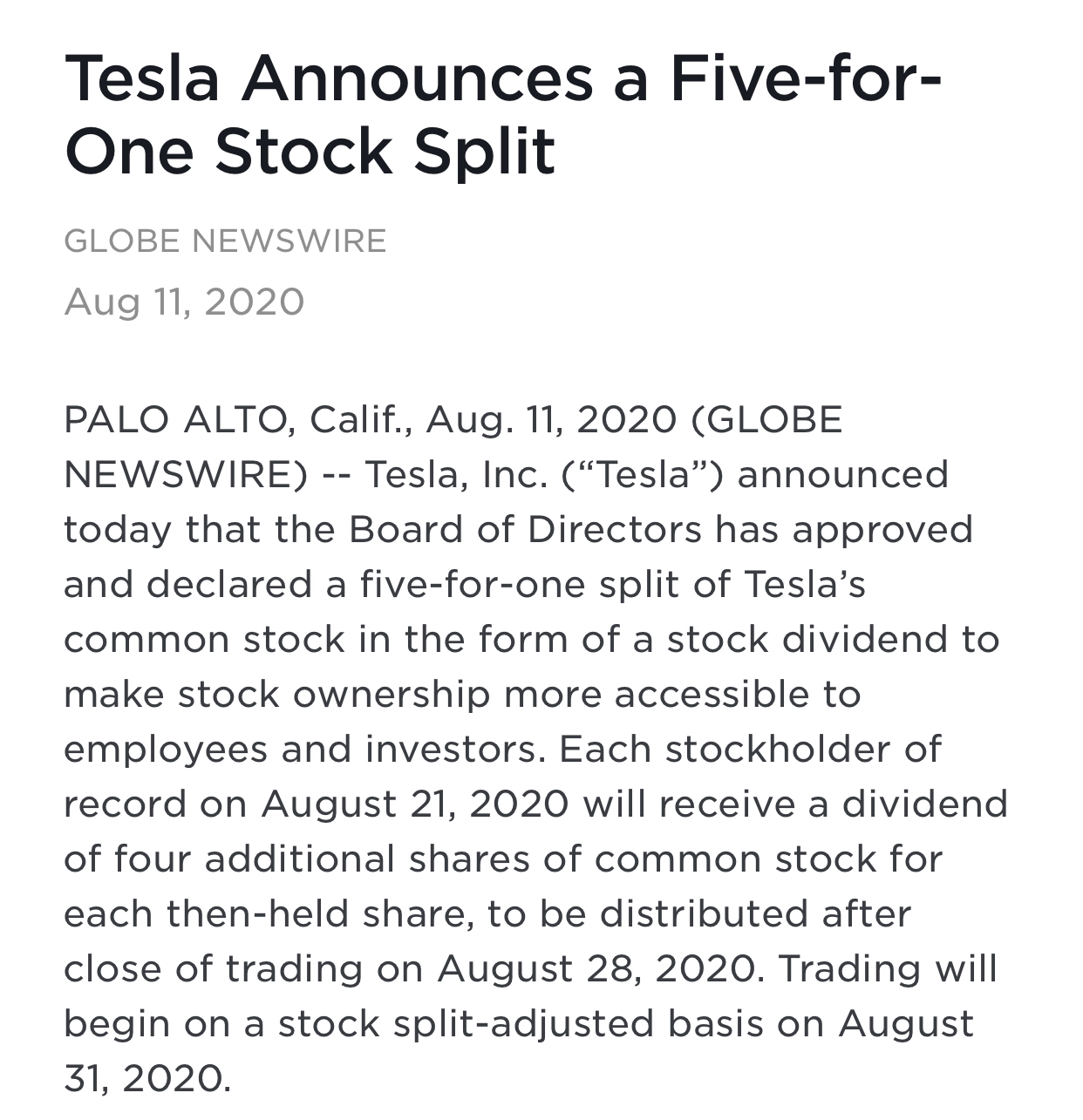This screenshot has height=1120, width=1083.
Task: Click the GLOBE NEWSWIRE source label
Action: (x=225, y=241)
